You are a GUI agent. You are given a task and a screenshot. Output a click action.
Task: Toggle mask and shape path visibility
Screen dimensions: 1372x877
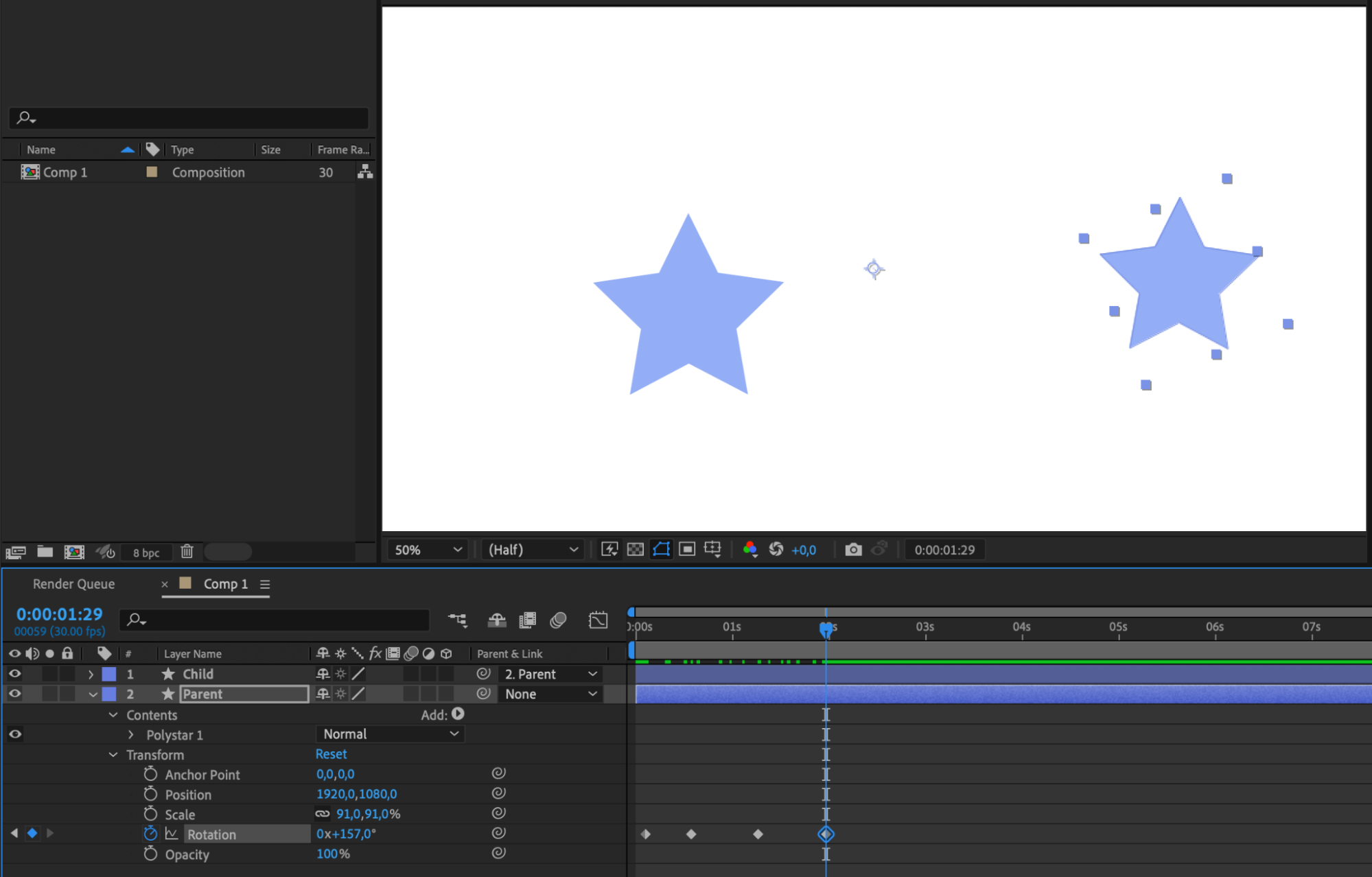(x=661, y=550)
